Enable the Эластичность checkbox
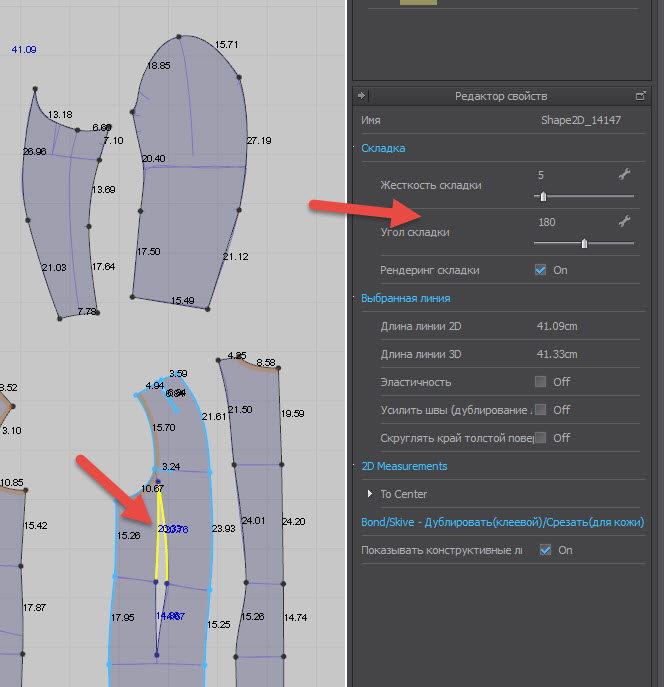Image resolution: width=664 pixels, height=687 pixels. click(541, 382)
